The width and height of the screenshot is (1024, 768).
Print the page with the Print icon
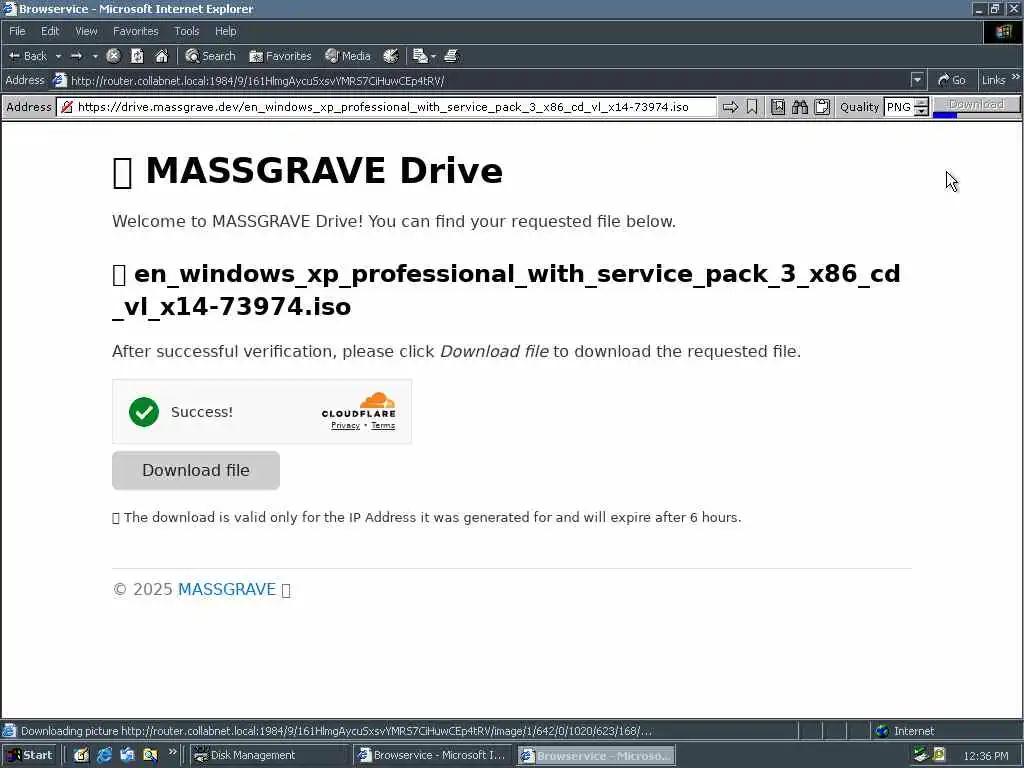451,56
